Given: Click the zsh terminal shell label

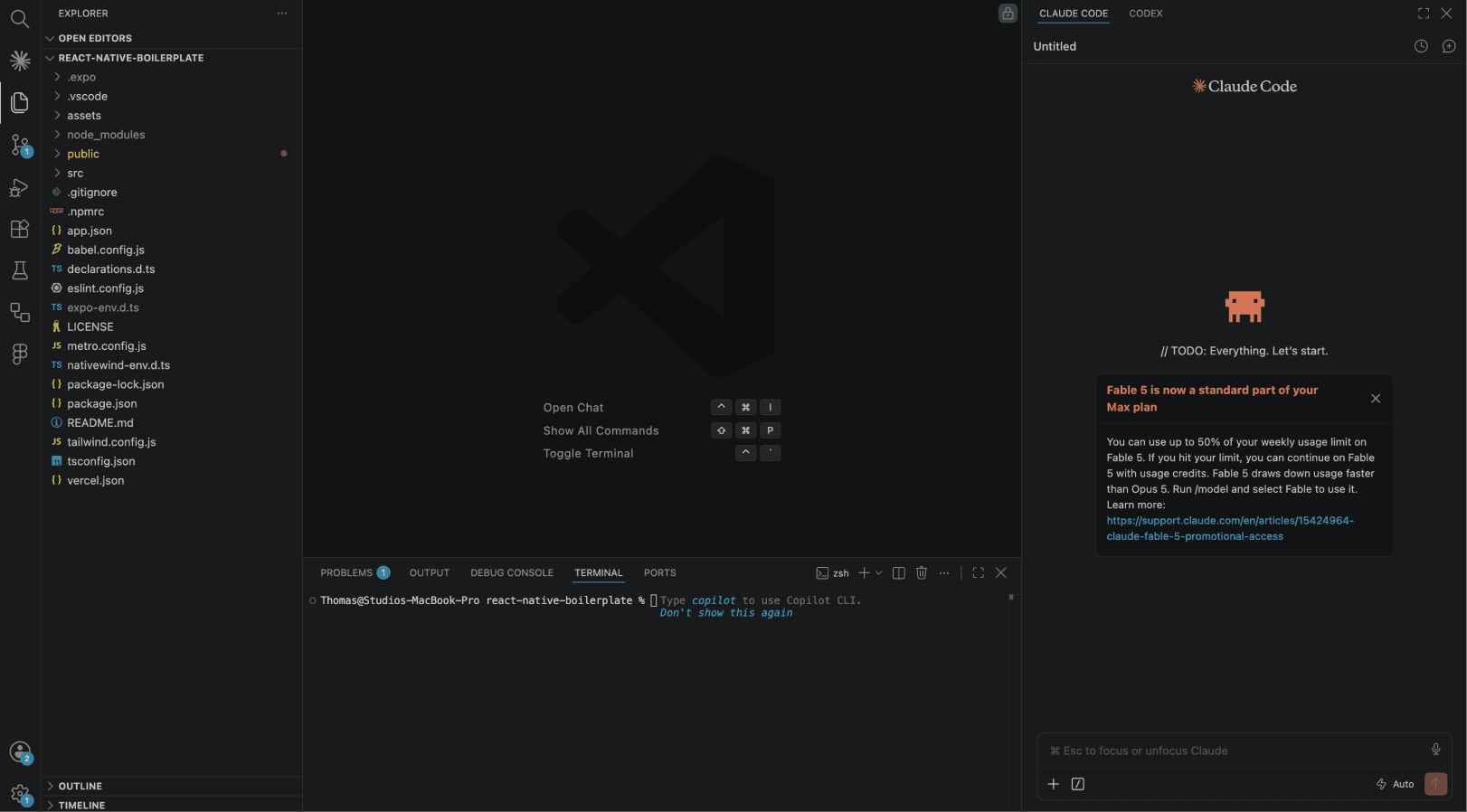Looking at the screenshot, I should (x=833, y=573).
